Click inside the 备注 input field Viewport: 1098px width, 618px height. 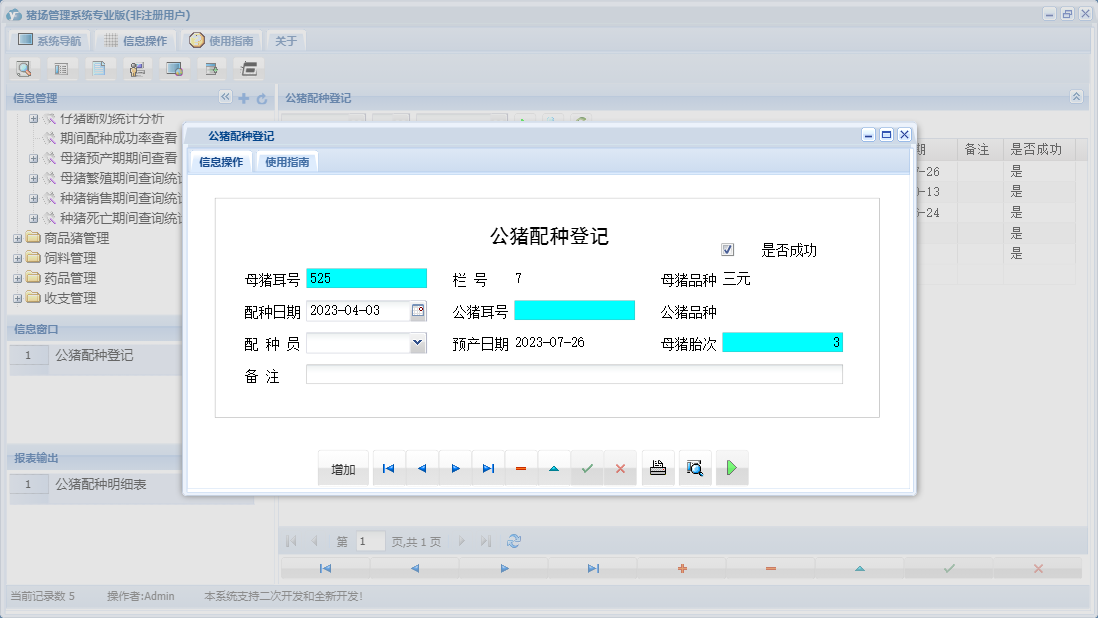pyautogui.click(x=575, y=375)
